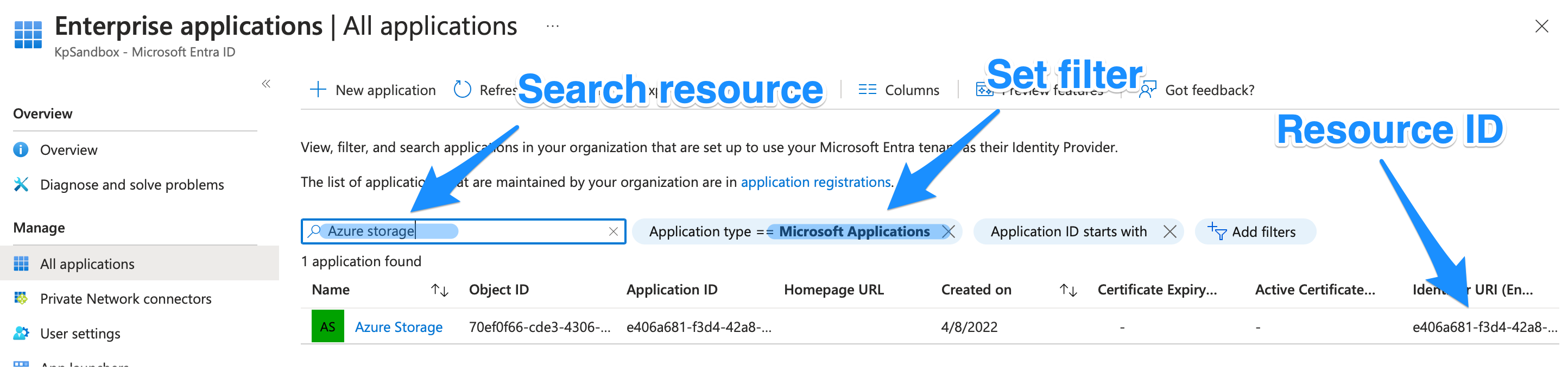1568x389 pixels.
Task: Click the plus icon for New application
Action: [x=318, y=90]
